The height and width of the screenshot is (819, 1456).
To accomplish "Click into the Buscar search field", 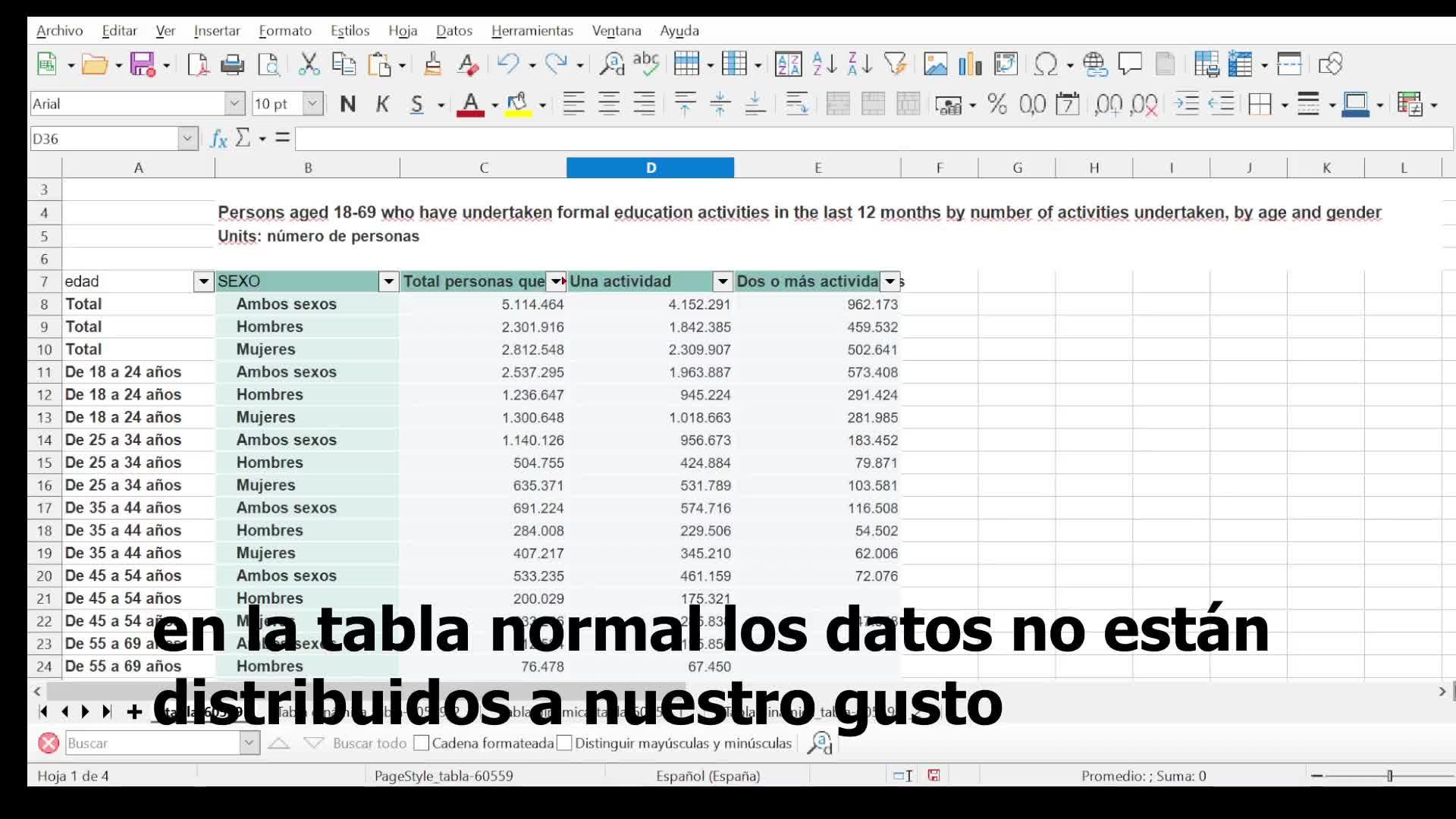I will click(152, 743).
